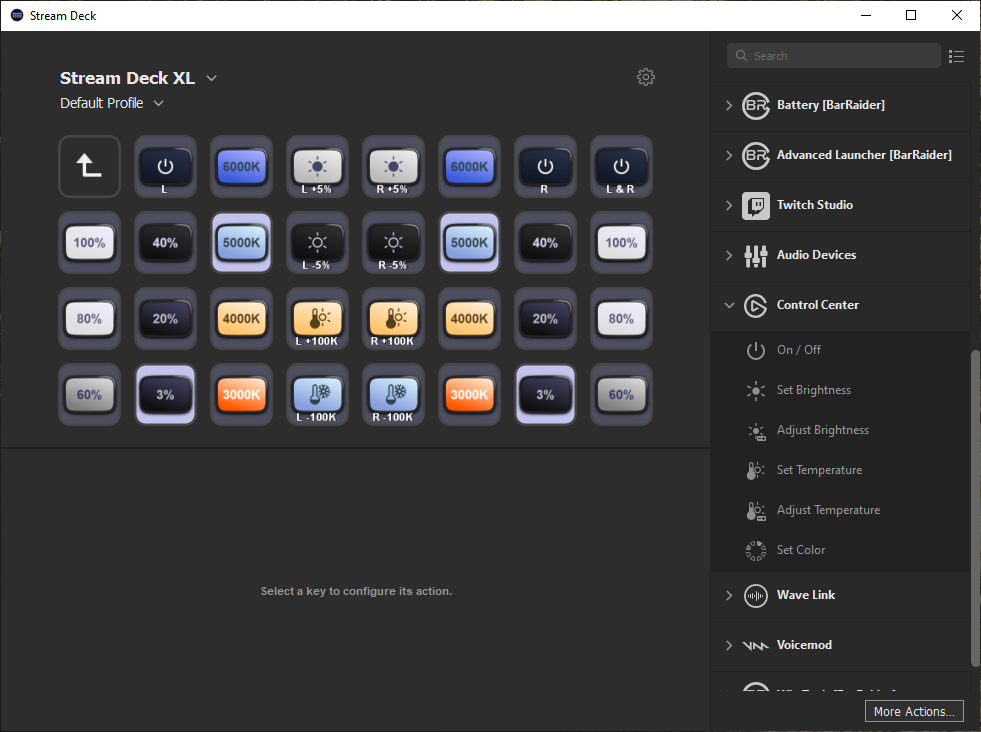
Task: Click inside the Search actions field
Action: coord(833,56)
